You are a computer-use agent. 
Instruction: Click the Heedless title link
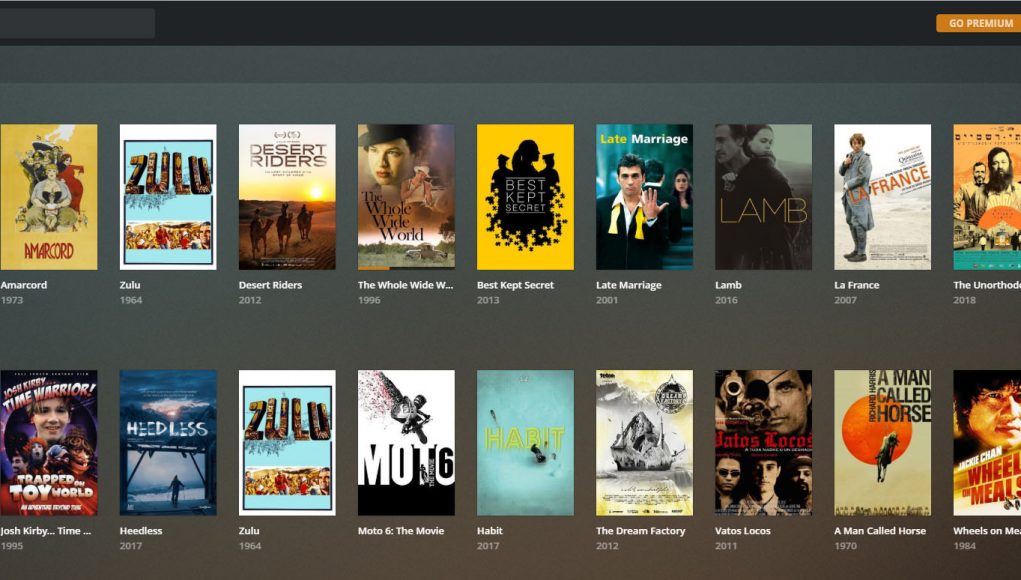[141, 531]
